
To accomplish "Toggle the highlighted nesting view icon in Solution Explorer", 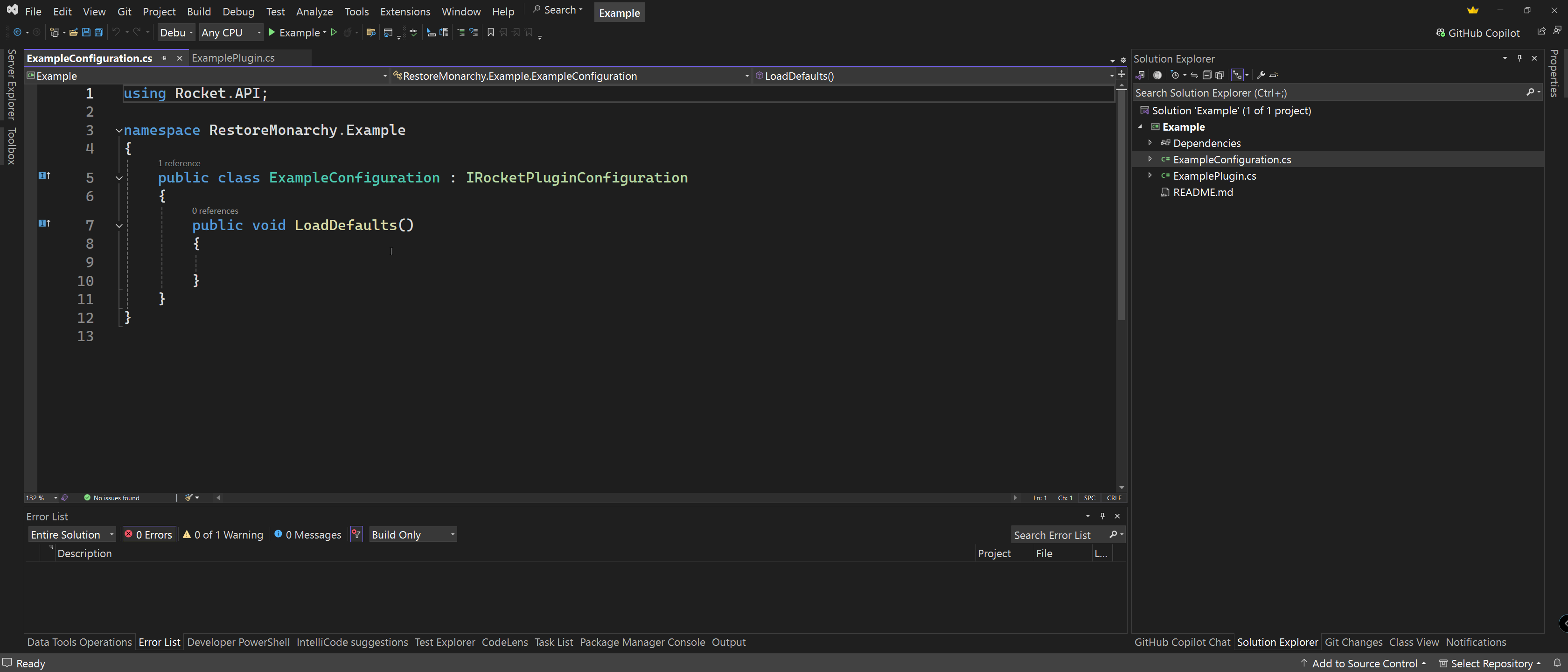I will pyautogui.click(x=1237, y=75).
